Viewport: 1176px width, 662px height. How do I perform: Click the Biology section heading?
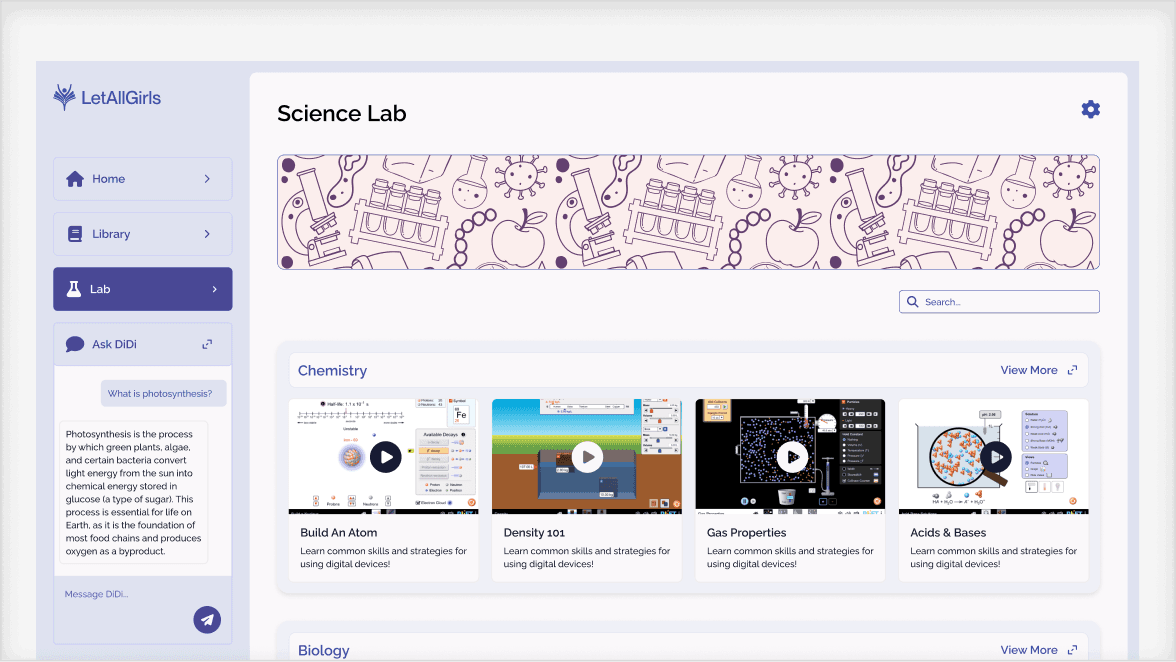click(323, 650)
